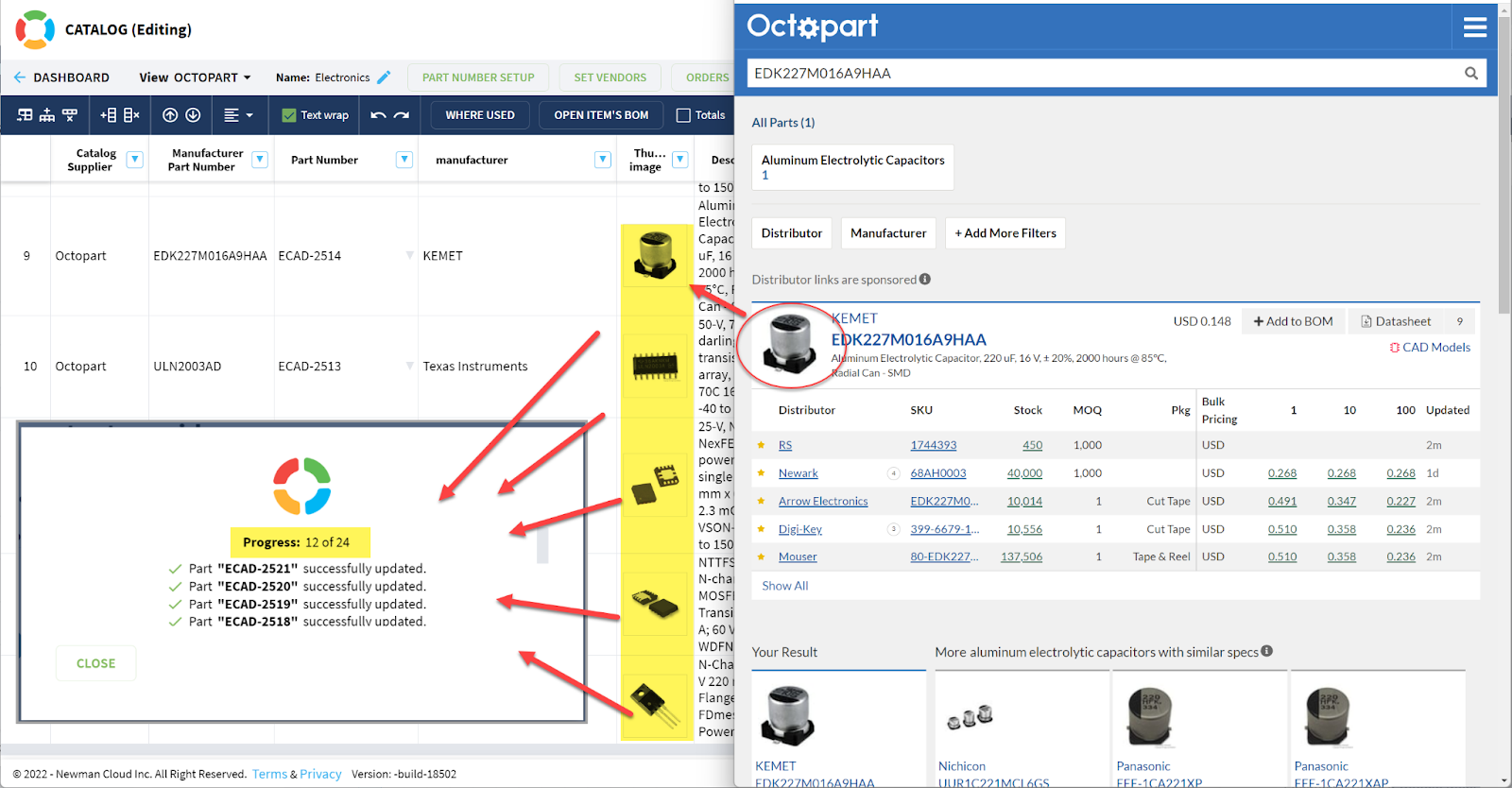Open the View OCTOPART dropdown
The image size is (1512, 788).
pyautogui.click(x=195, y=77)
